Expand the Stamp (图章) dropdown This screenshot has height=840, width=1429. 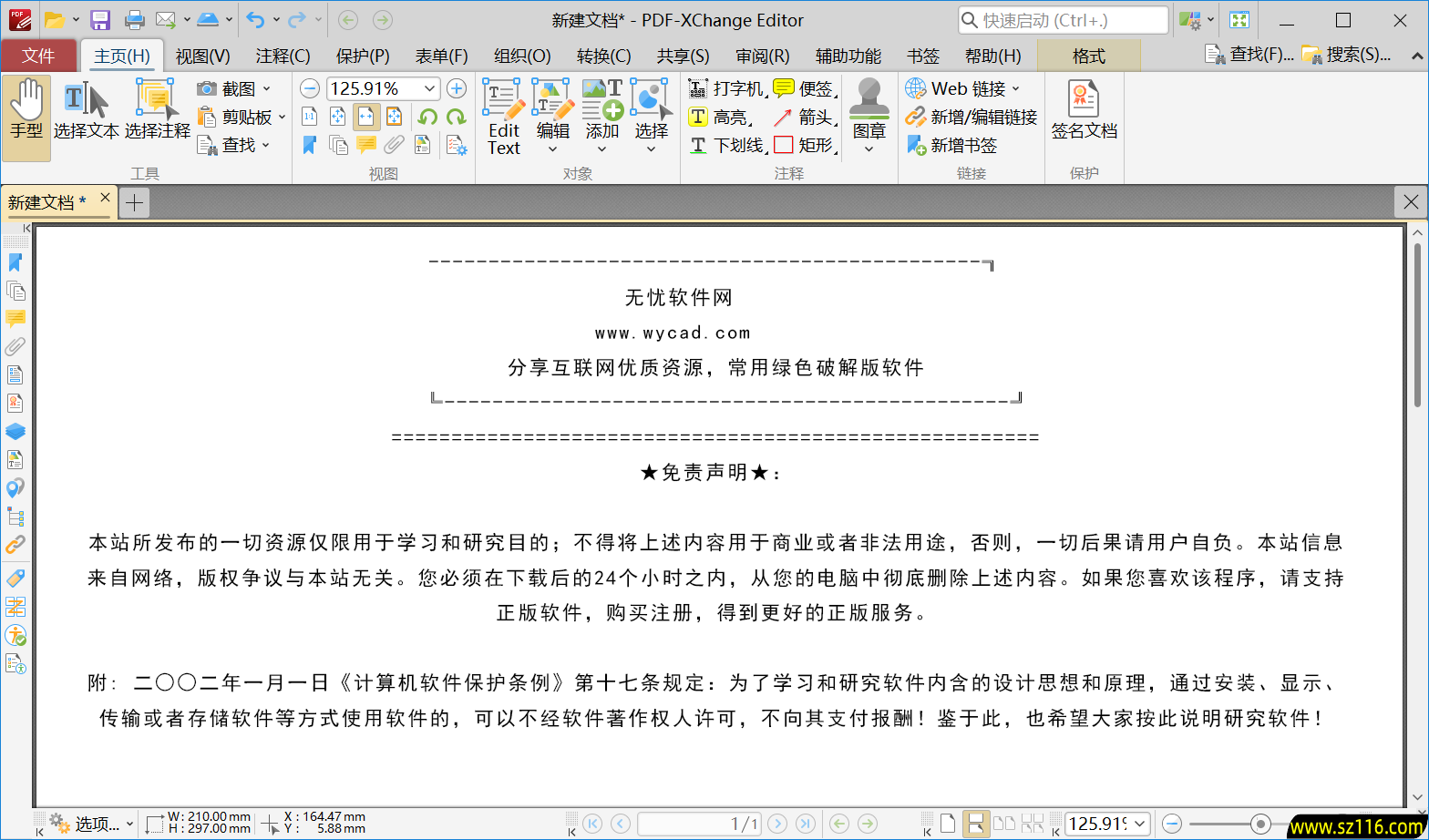(869, 149)
